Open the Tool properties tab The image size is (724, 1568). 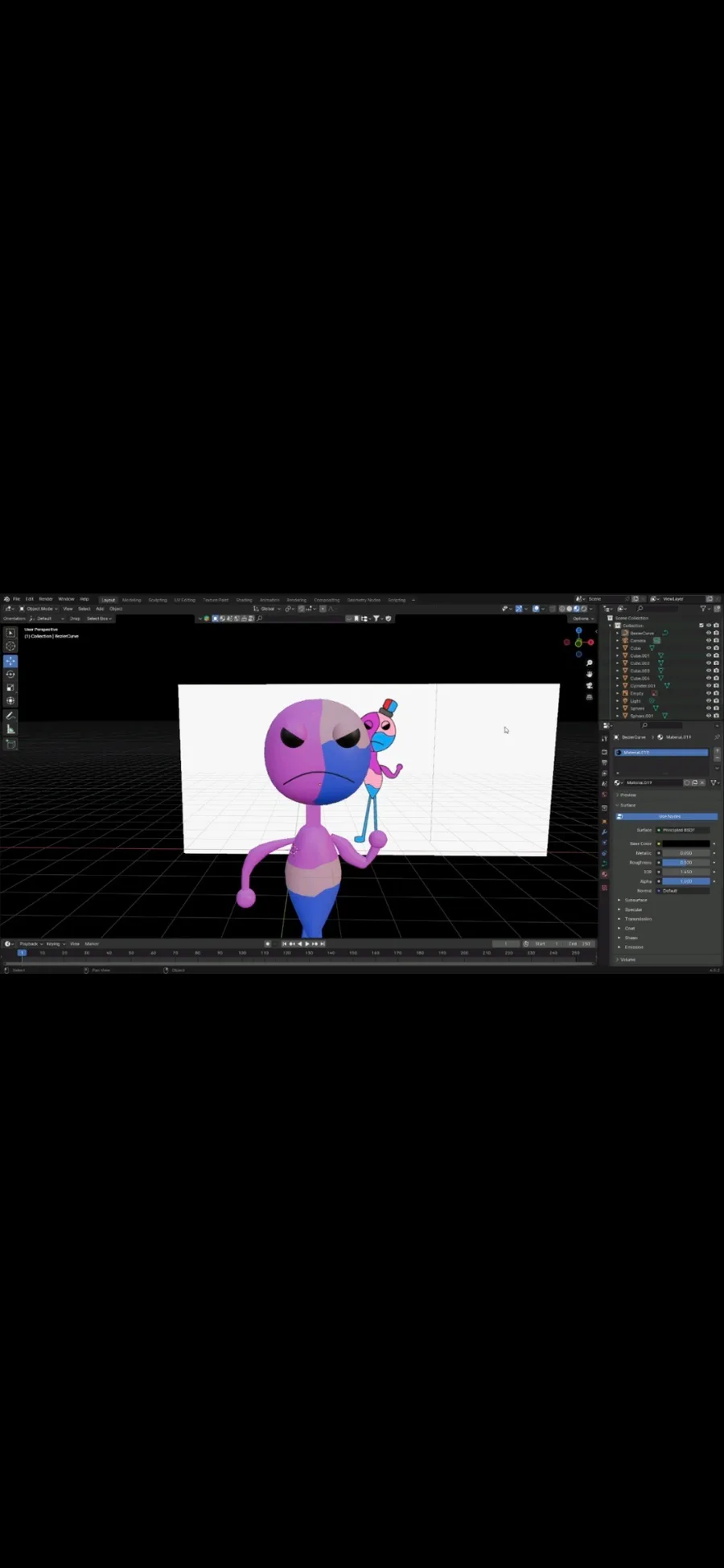[604, 738]
